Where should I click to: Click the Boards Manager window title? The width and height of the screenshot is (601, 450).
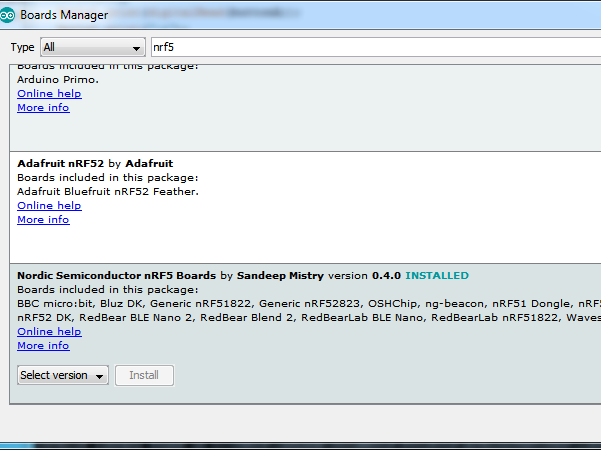64,15
